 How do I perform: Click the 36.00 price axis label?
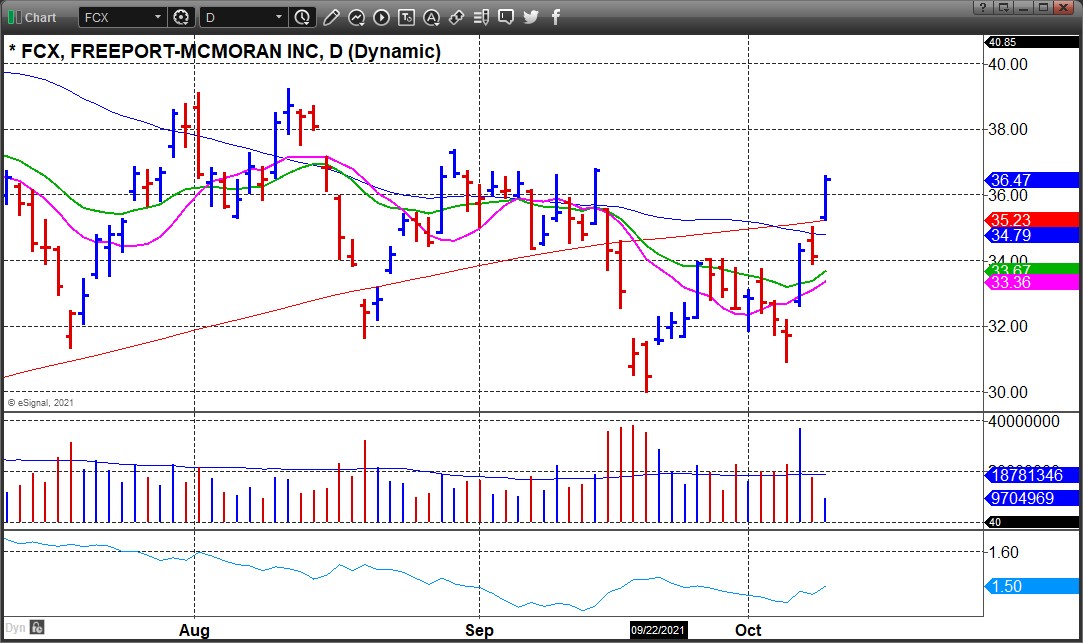tap(1008, 195)
